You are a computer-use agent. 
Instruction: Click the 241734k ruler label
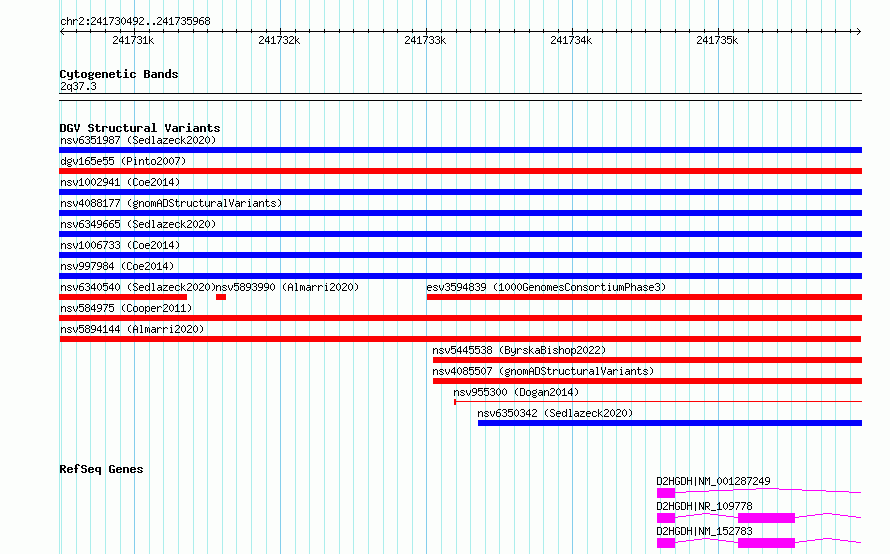click(x=571, y=40)
